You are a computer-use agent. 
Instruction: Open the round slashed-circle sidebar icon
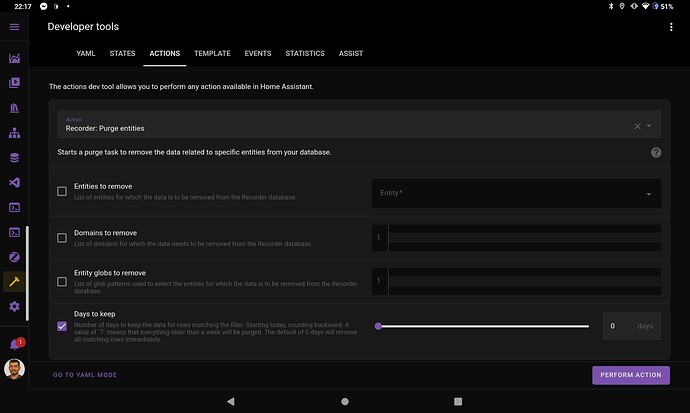click(14, 257)
